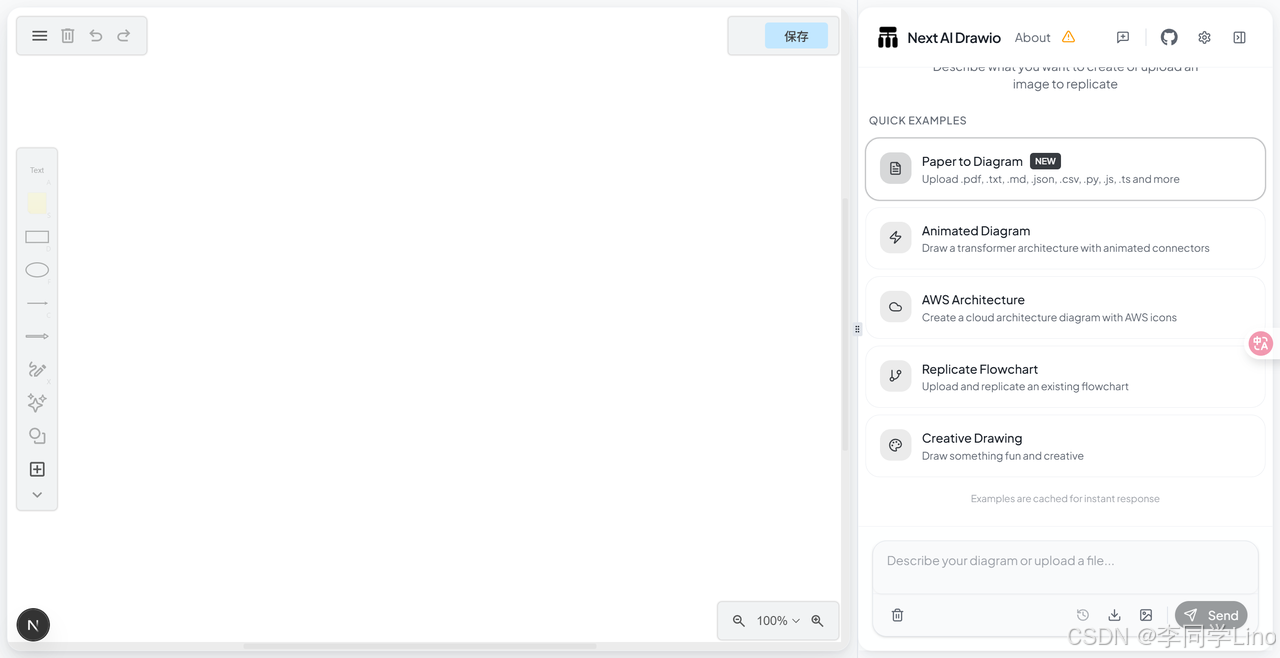Image resolution: width=1280 pixels, height=658 pixels.
Task: Choose the Creative Drawing example
Action: point(1065,446)
